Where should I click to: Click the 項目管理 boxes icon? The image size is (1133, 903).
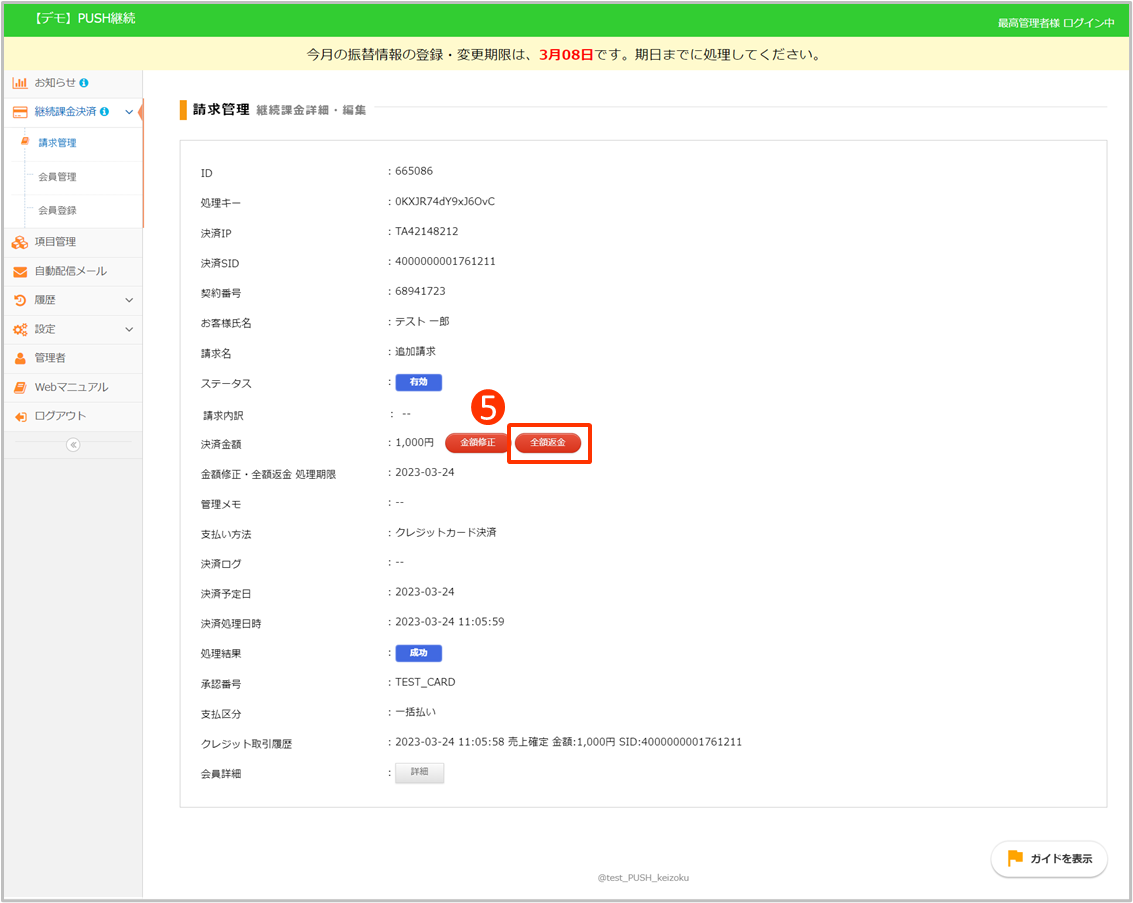(x=20, y=242)
